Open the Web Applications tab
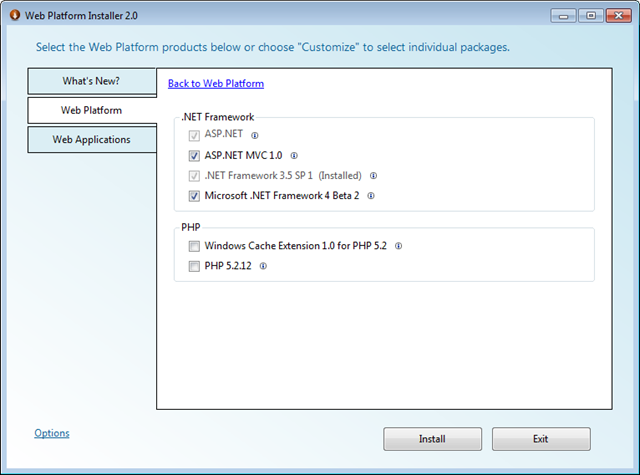Image resolution: width=640 pixels, height=475 pixels. 92,140
